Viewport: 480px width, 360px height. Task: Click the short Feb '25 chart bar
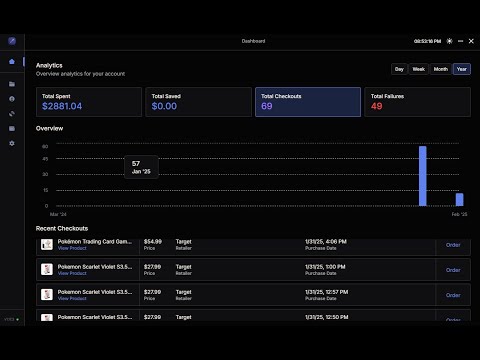pos(460,200)
